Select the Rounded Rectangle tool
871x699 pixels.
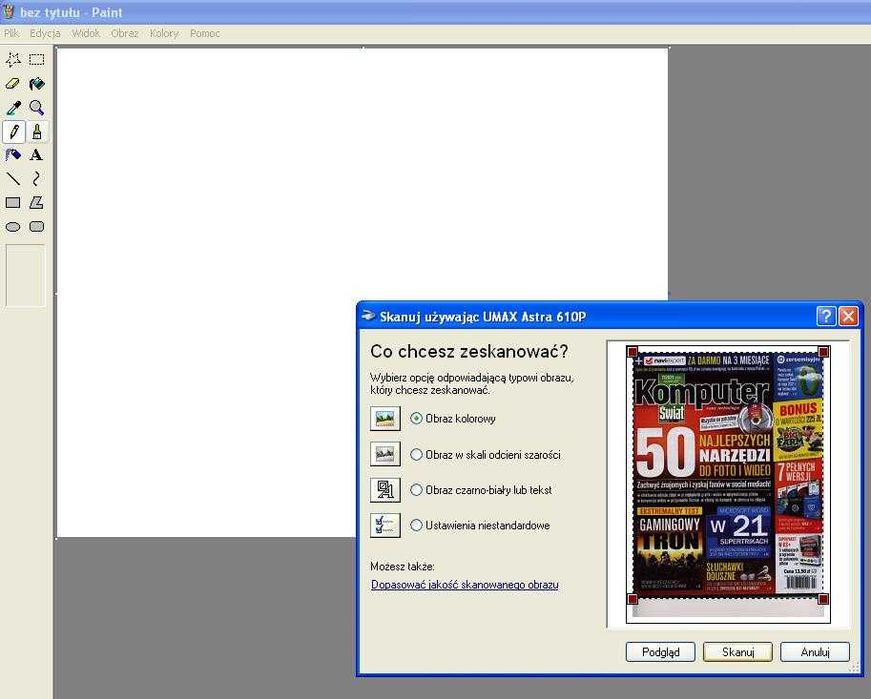37,227
